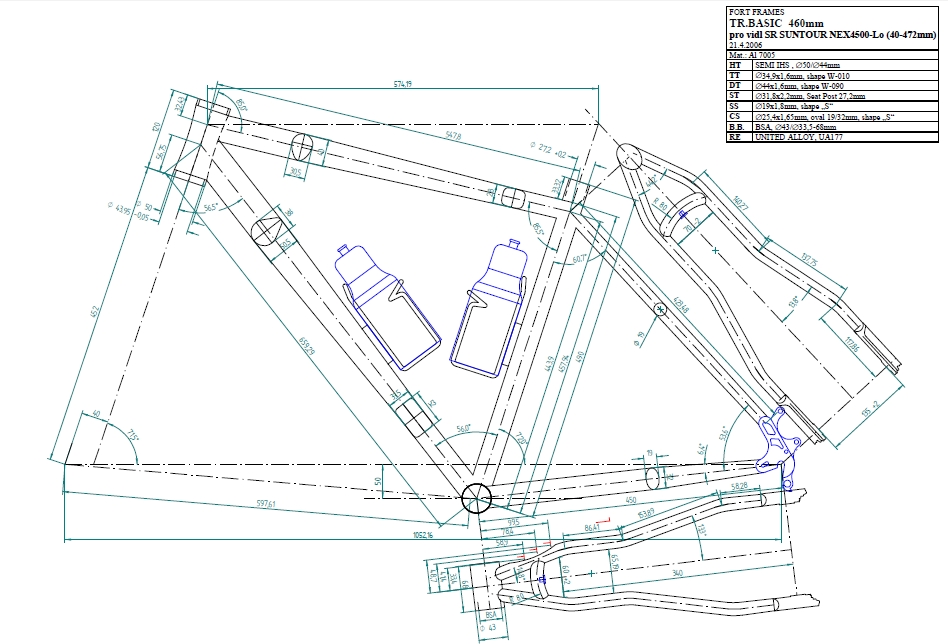Select the right blue water bottle
Screen dimensions: 948x644
489,308
